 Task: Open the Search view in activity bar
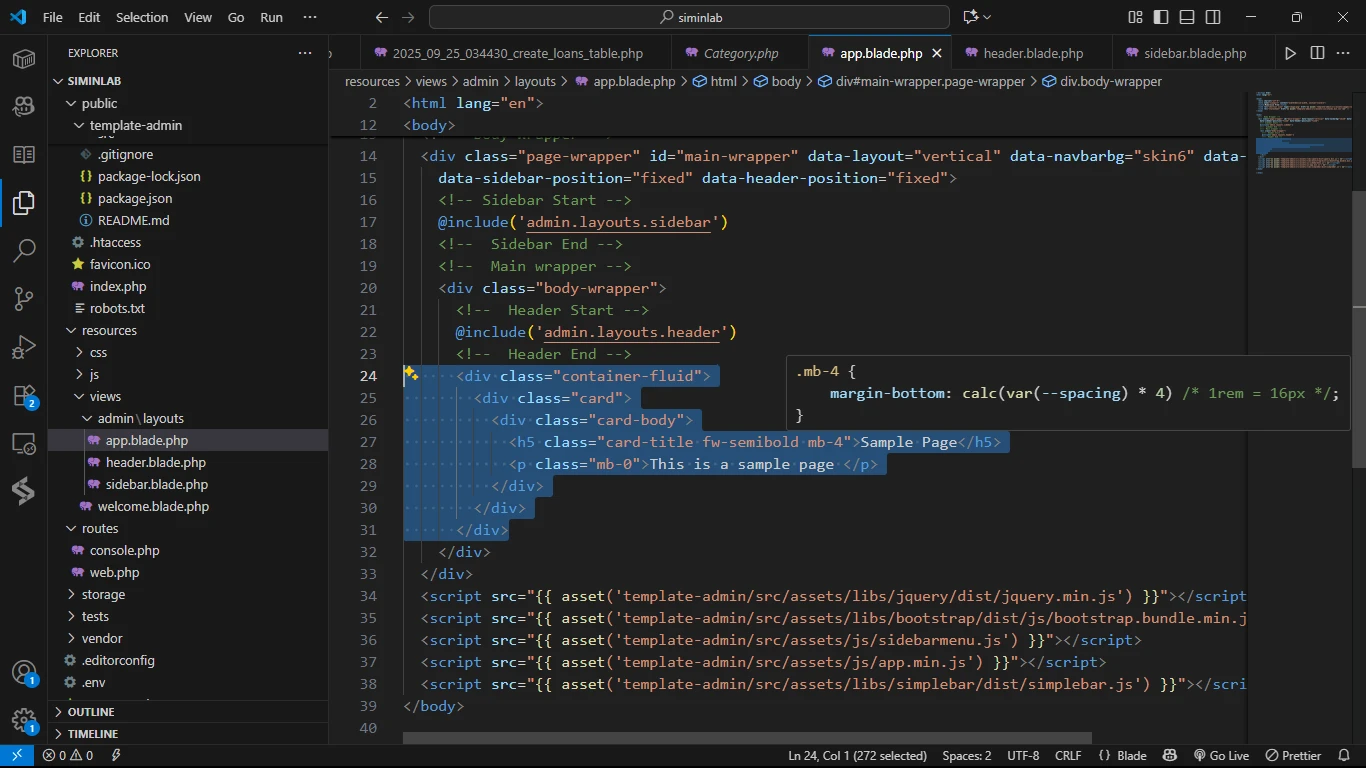(x=24, y=251)
